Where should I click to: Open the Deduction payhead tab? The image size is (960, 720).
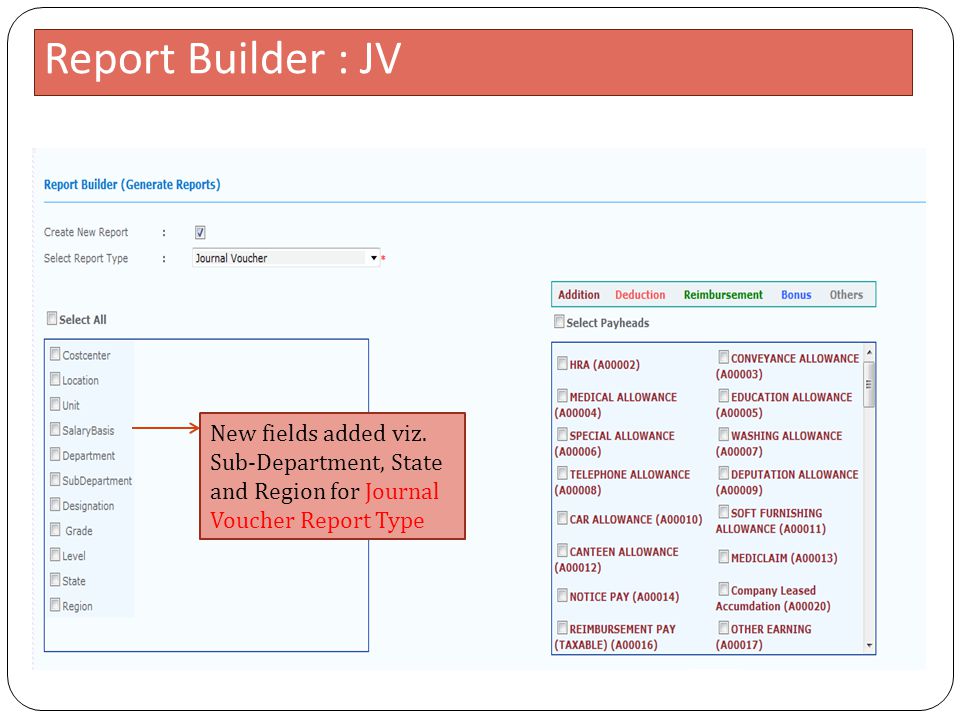click(x=640, y=294)
